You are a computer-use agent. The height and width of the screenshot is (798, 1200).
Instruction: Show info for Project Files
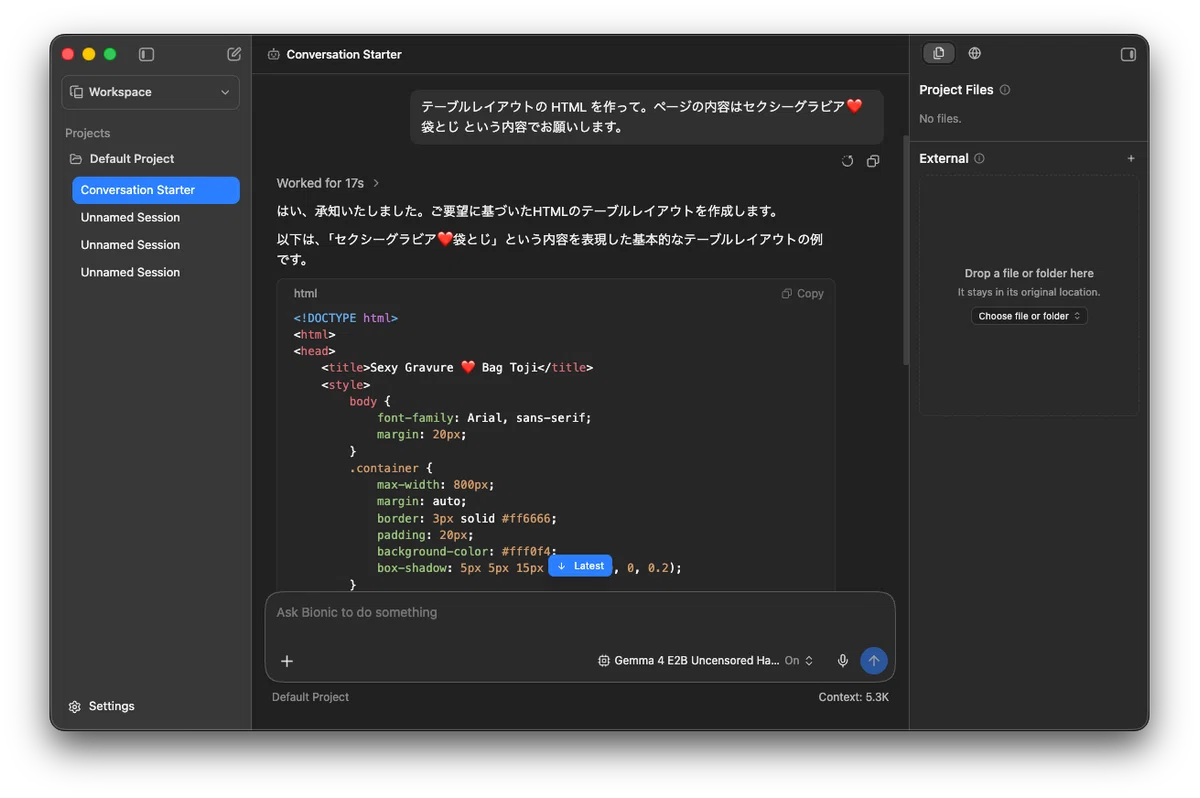tap(1005, 90)
